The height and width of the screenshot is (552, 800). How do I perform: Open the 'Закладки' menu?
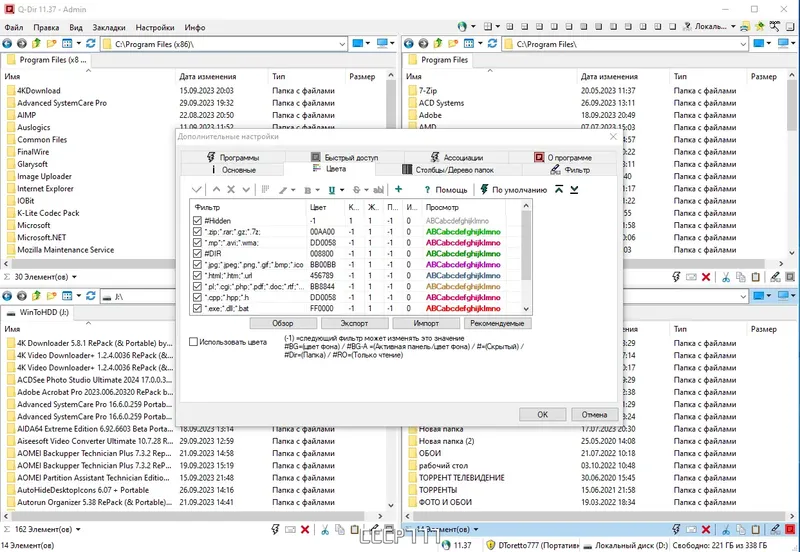coord(109,27)
